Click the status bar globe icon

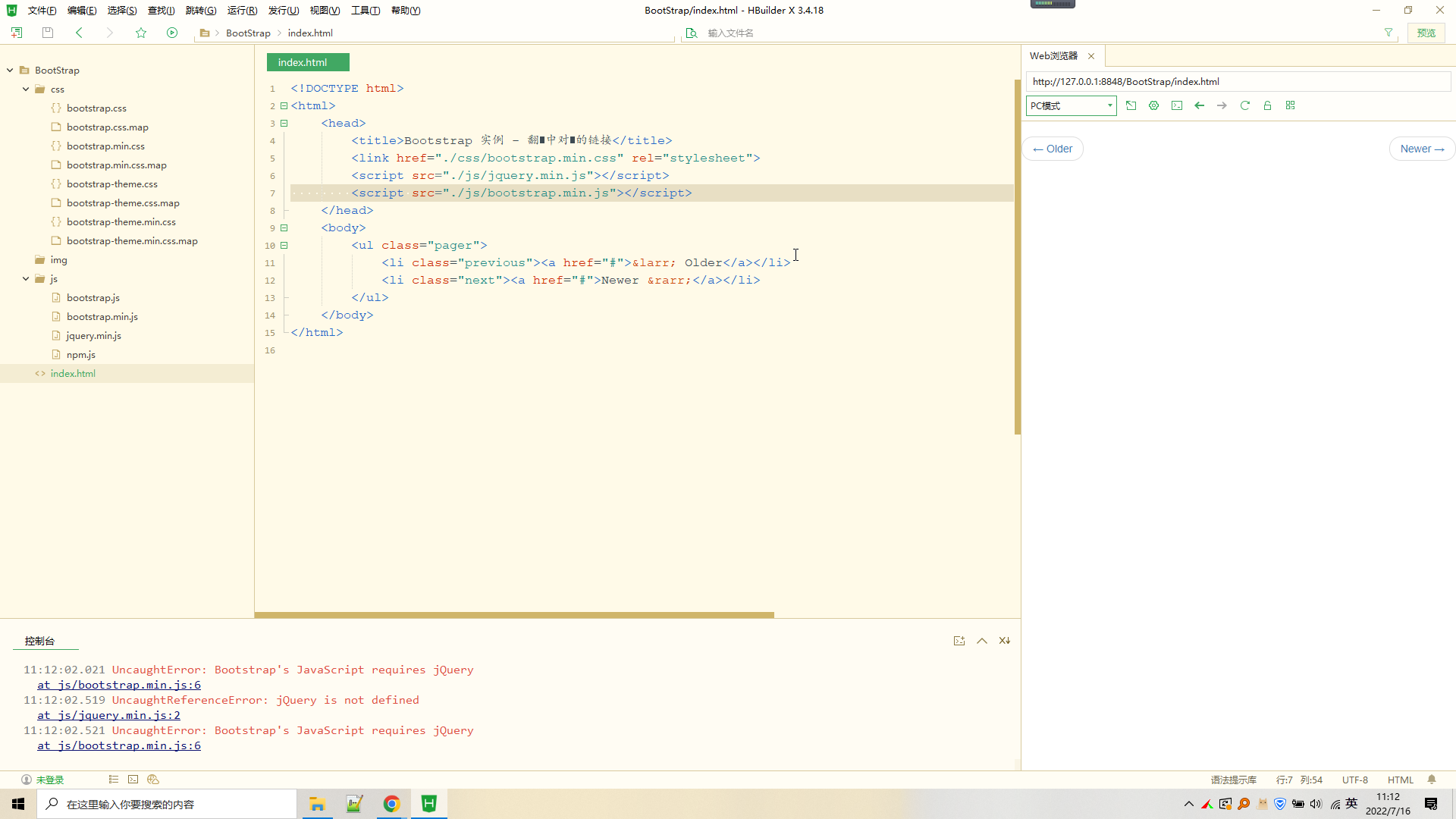[x=153, y=780]
